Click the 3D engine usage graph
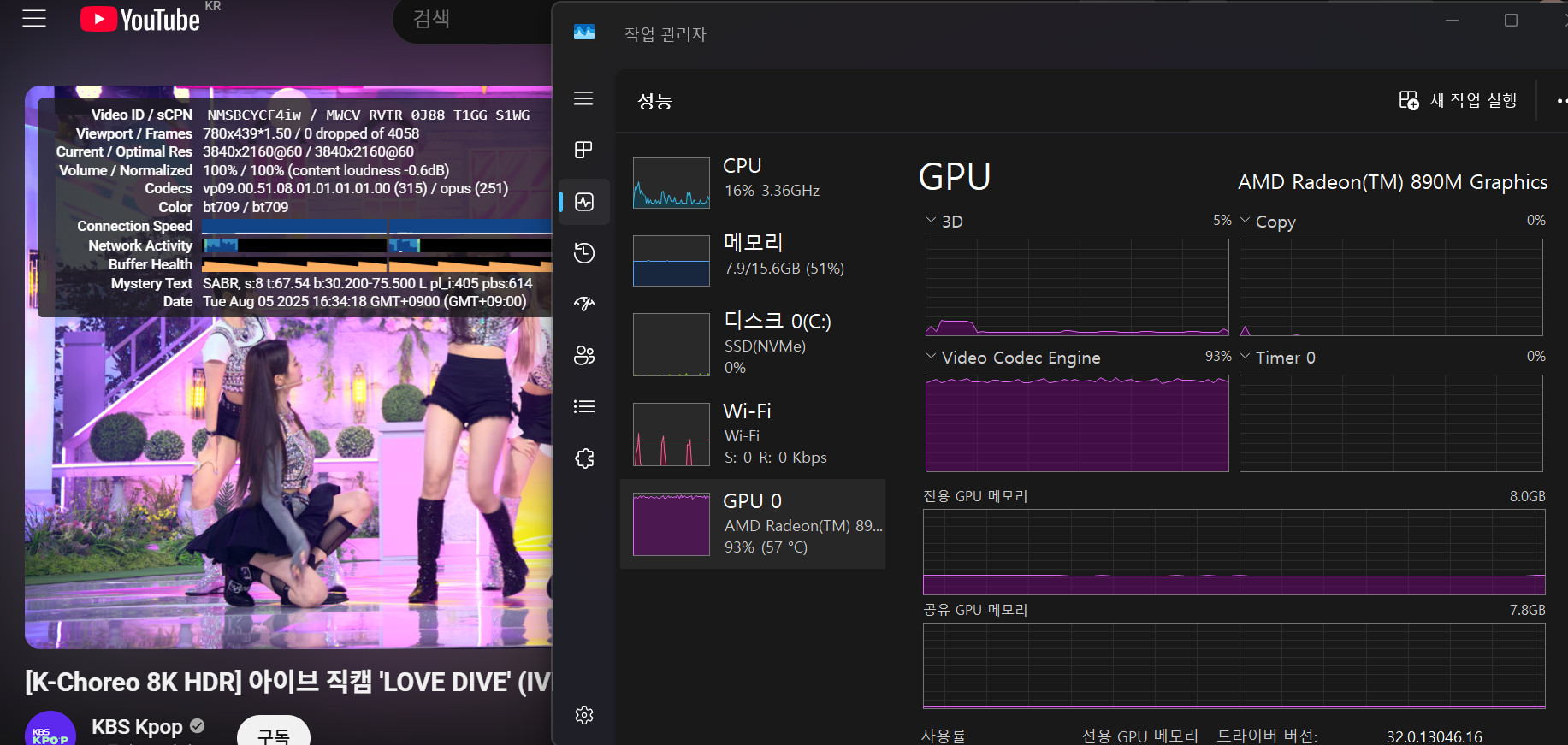 click(x=1077, y=287)
